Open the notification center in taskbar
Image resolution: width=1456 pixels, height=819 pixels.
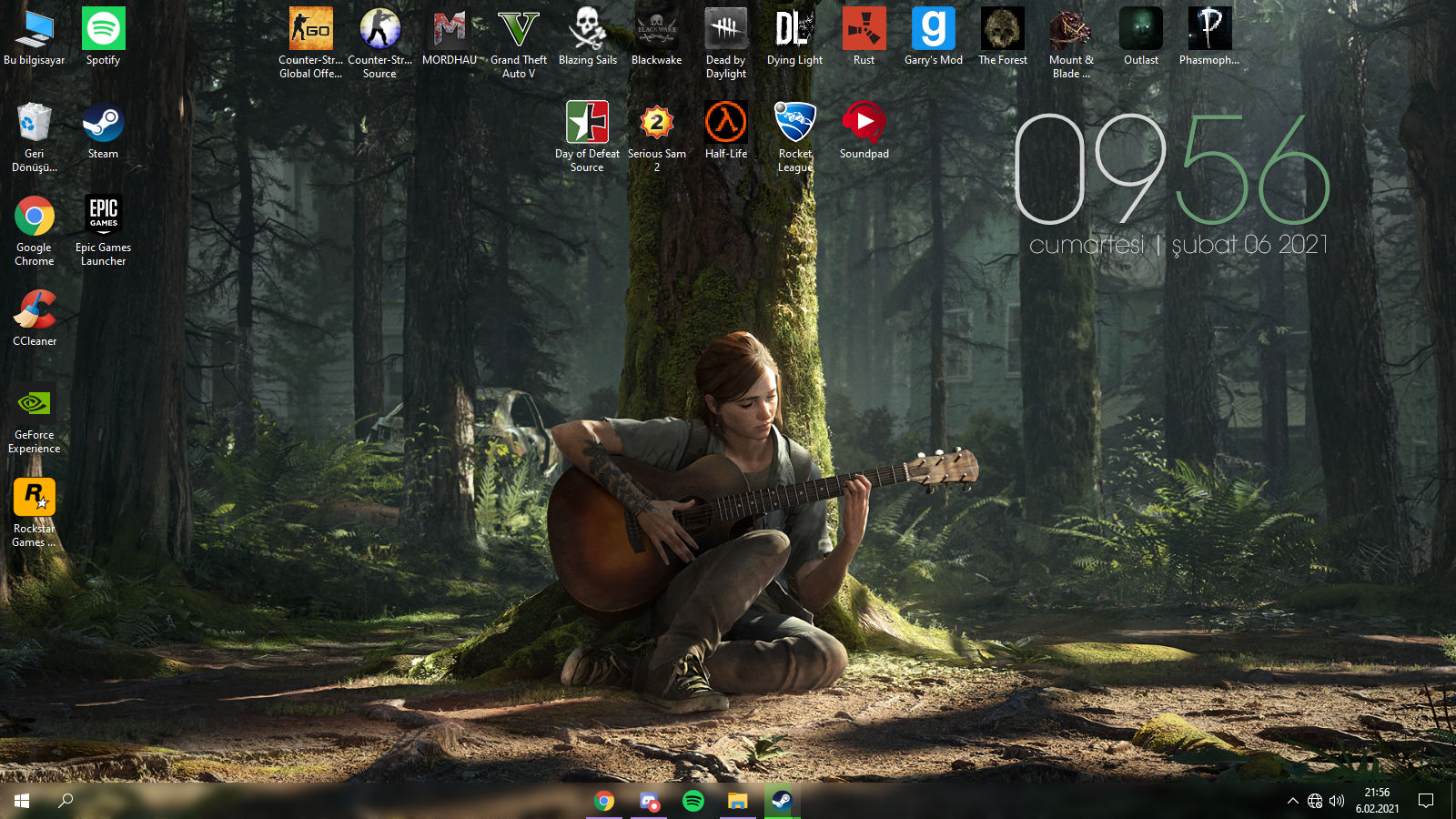coord(1426,801)
